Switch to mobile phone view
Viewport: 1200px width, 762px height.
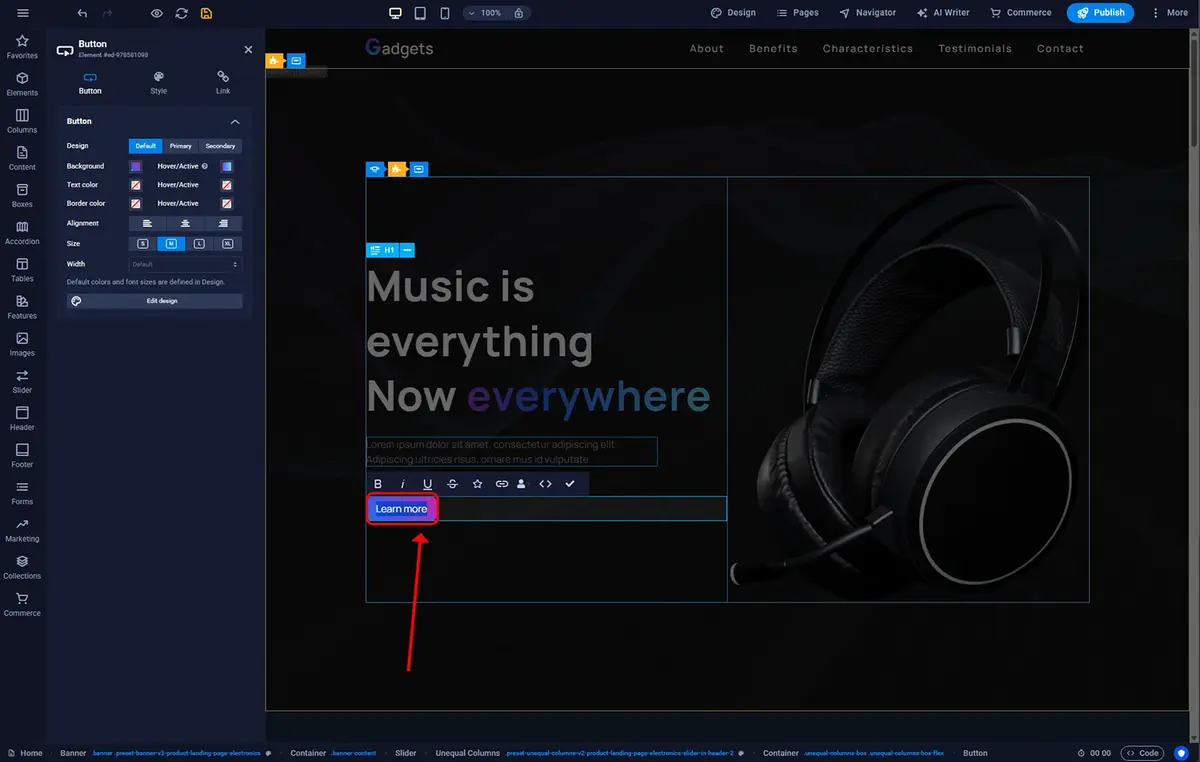[445, 13]
